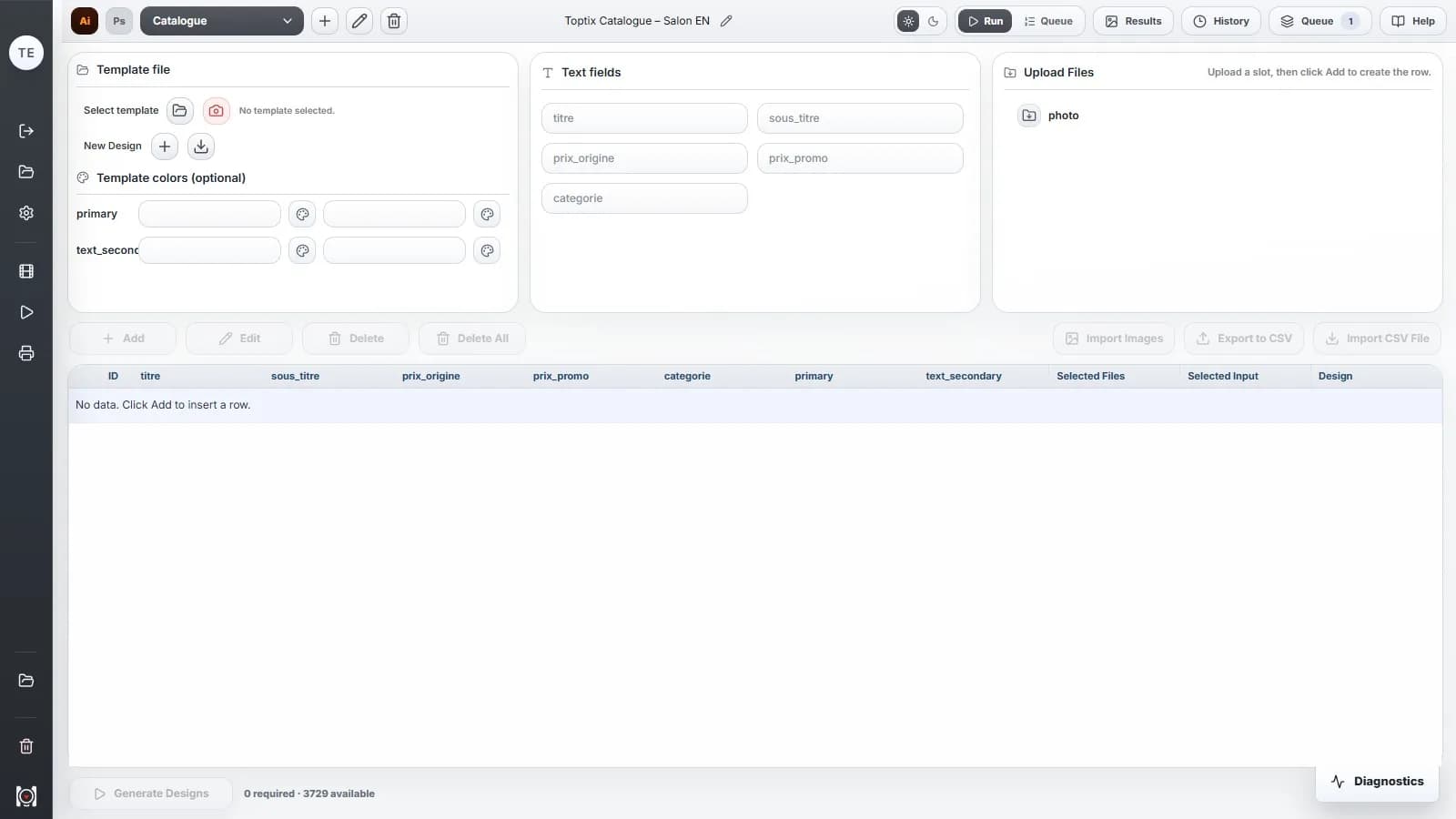Screen dimensions: 1456x819
Task: Upload file to photo slot icon
Action: [1029, 116]
